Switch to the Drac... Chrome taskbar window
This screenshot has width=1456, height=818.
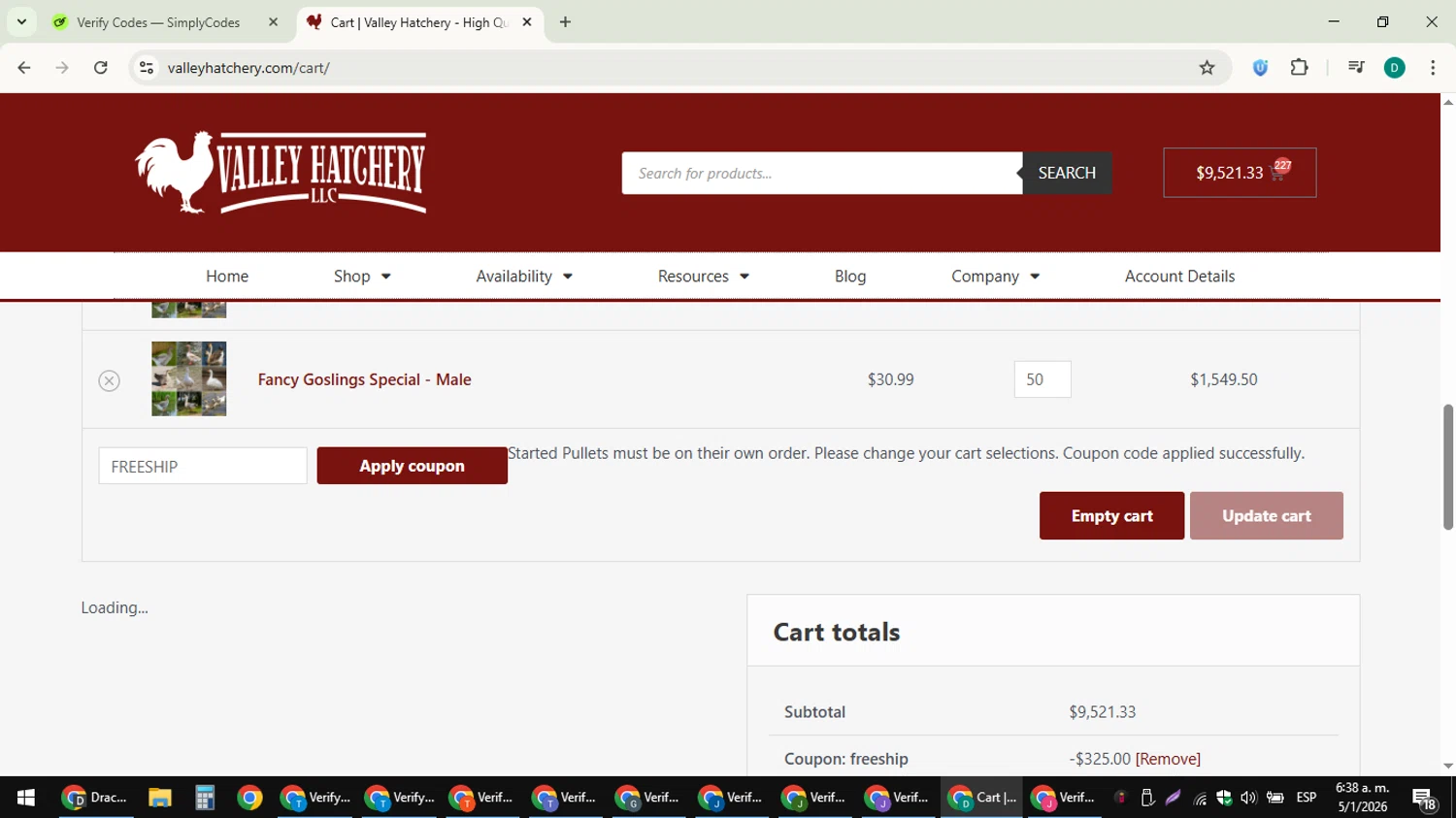pos(95,798)
